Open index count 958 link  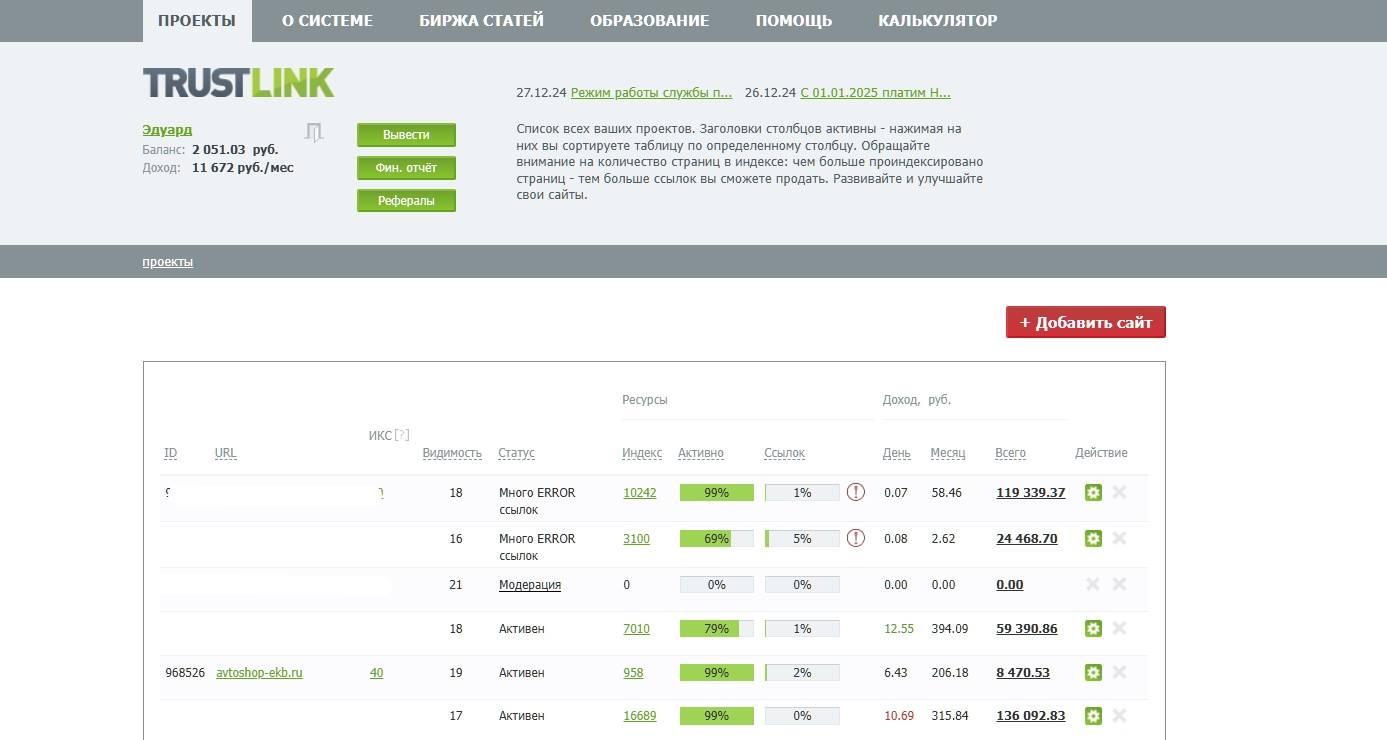coord(633,673)
